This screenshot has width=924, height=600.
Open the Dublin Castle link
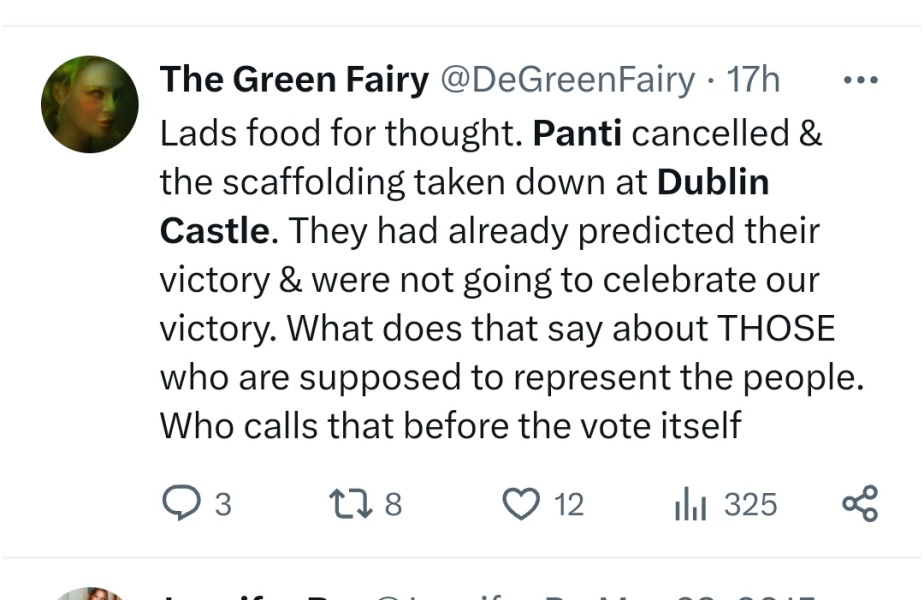[712, 181]
